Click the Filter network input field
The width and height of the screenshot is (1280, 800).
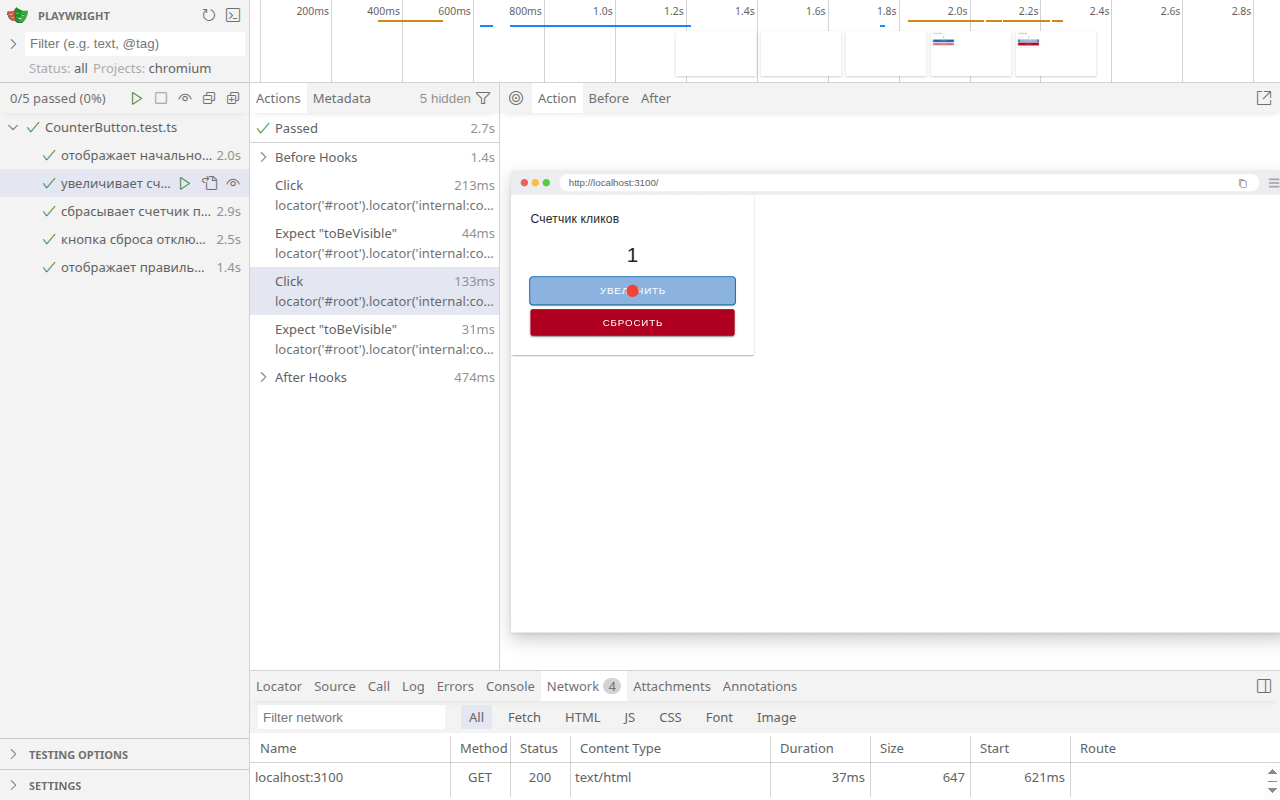tap(351, 717)
